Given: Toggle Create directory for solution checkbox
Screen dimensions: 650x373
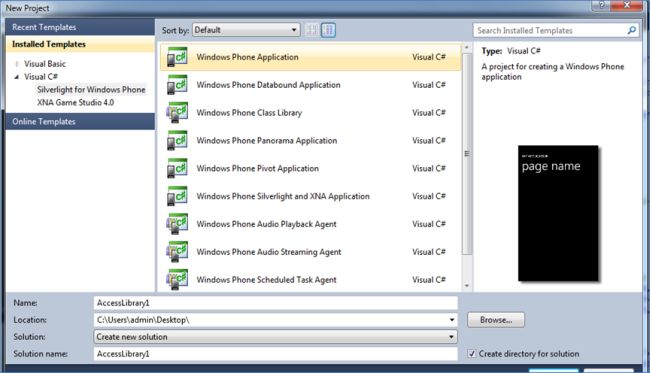Looking at the screenshot, I should 472,354.
